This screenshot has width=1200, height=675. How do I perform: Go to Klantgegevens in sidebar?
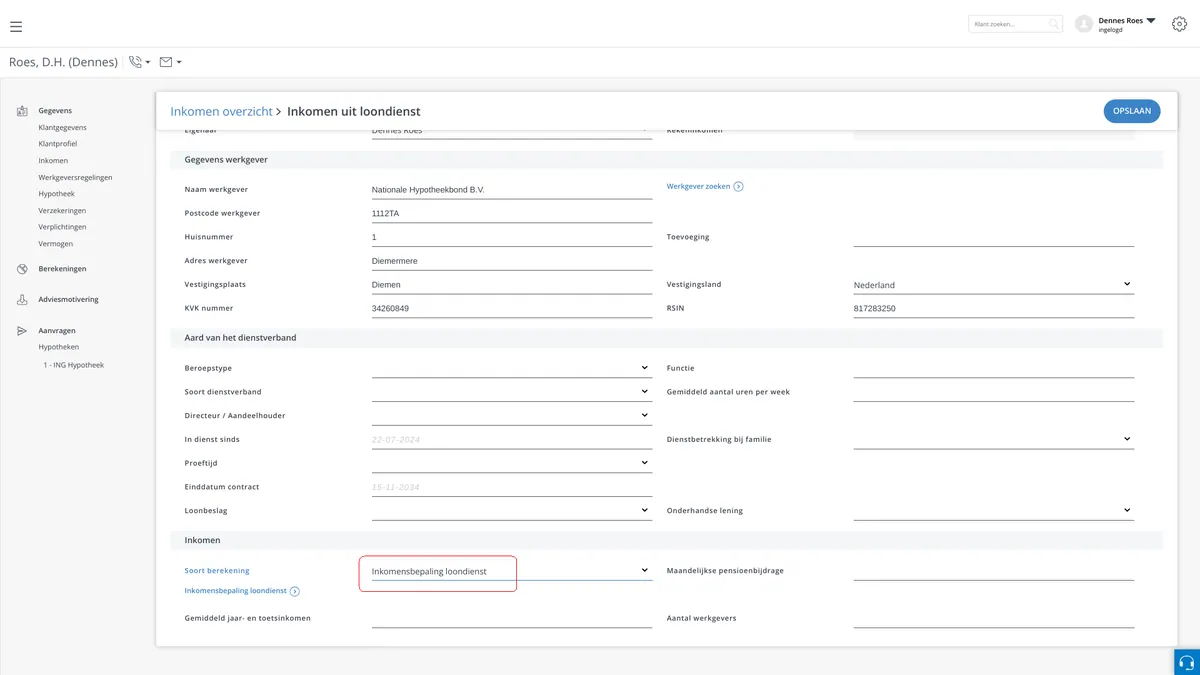(62, 128)
